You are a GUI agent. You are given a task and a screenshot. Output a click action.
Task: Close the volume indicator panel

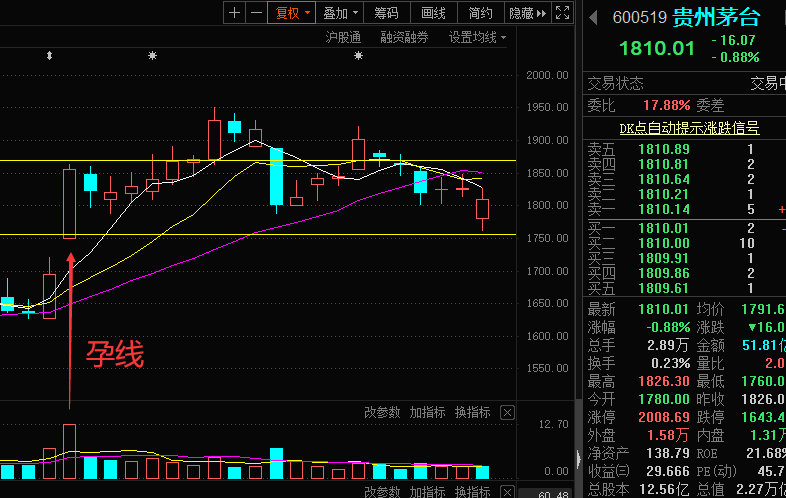tap(507, 413)
